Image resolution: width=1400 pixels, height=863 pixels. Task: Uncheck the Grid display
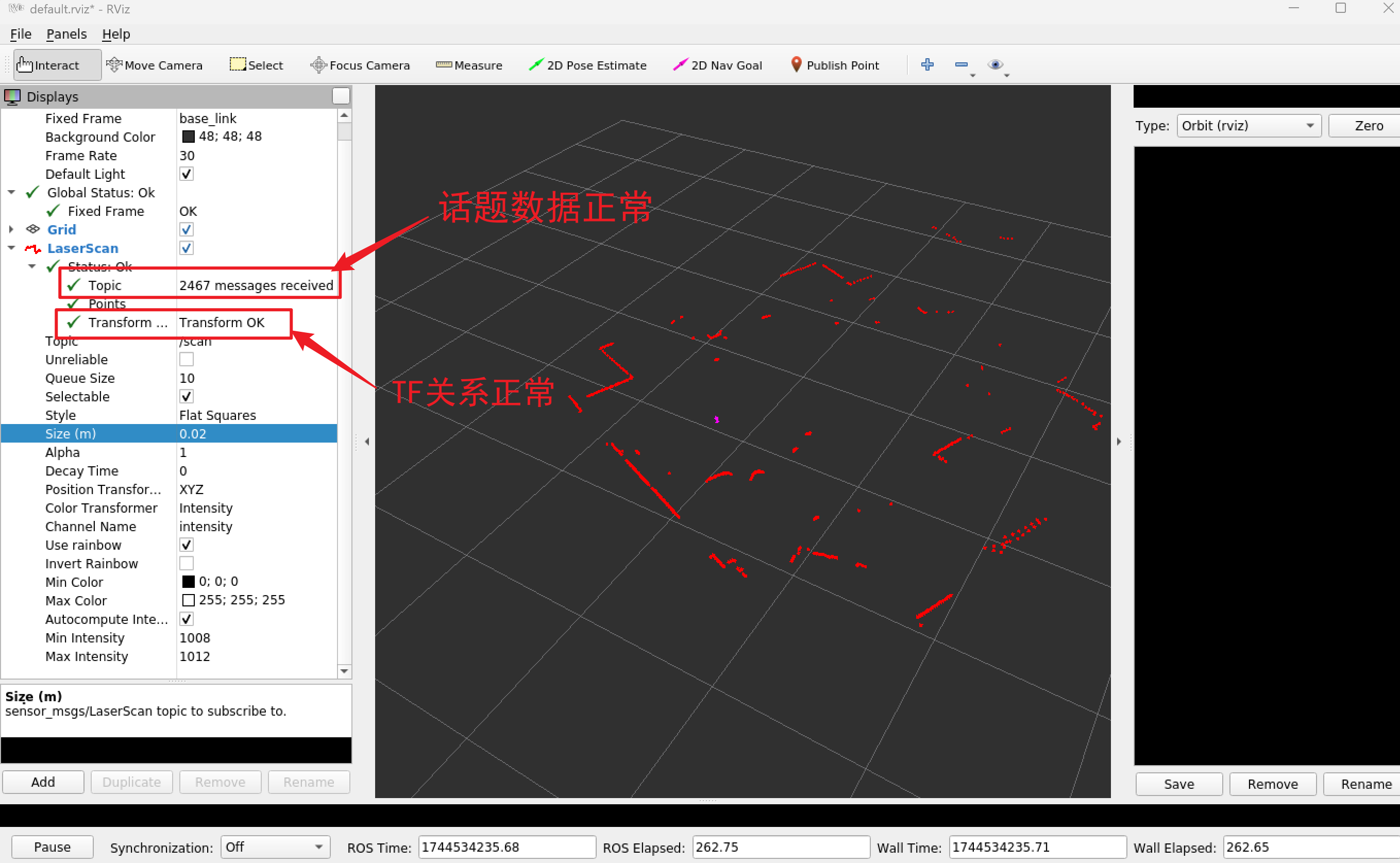[186, 229]
